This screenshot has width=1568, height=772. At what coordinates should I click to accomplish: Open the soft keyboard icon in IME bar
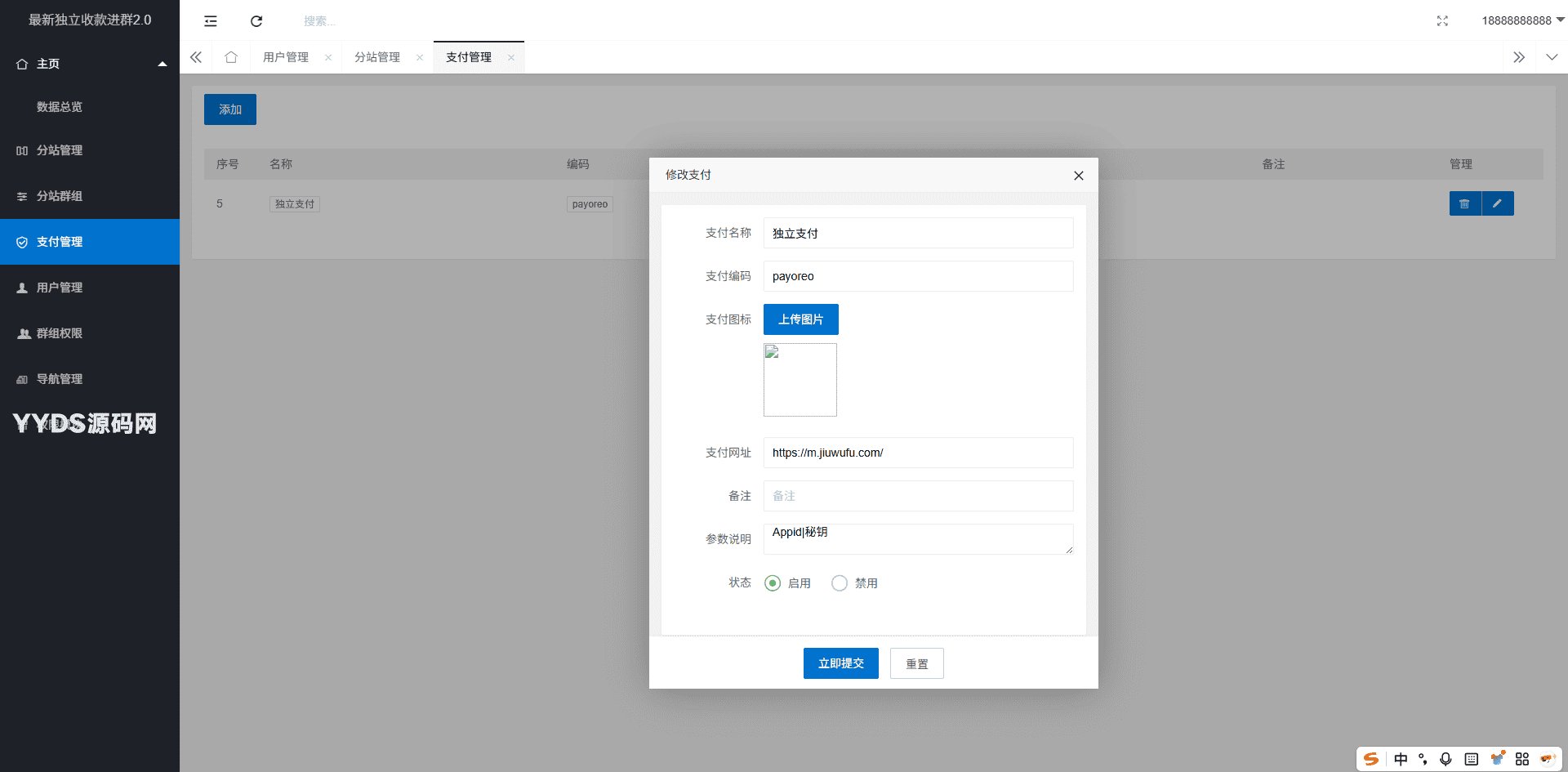pos(1472,759)
